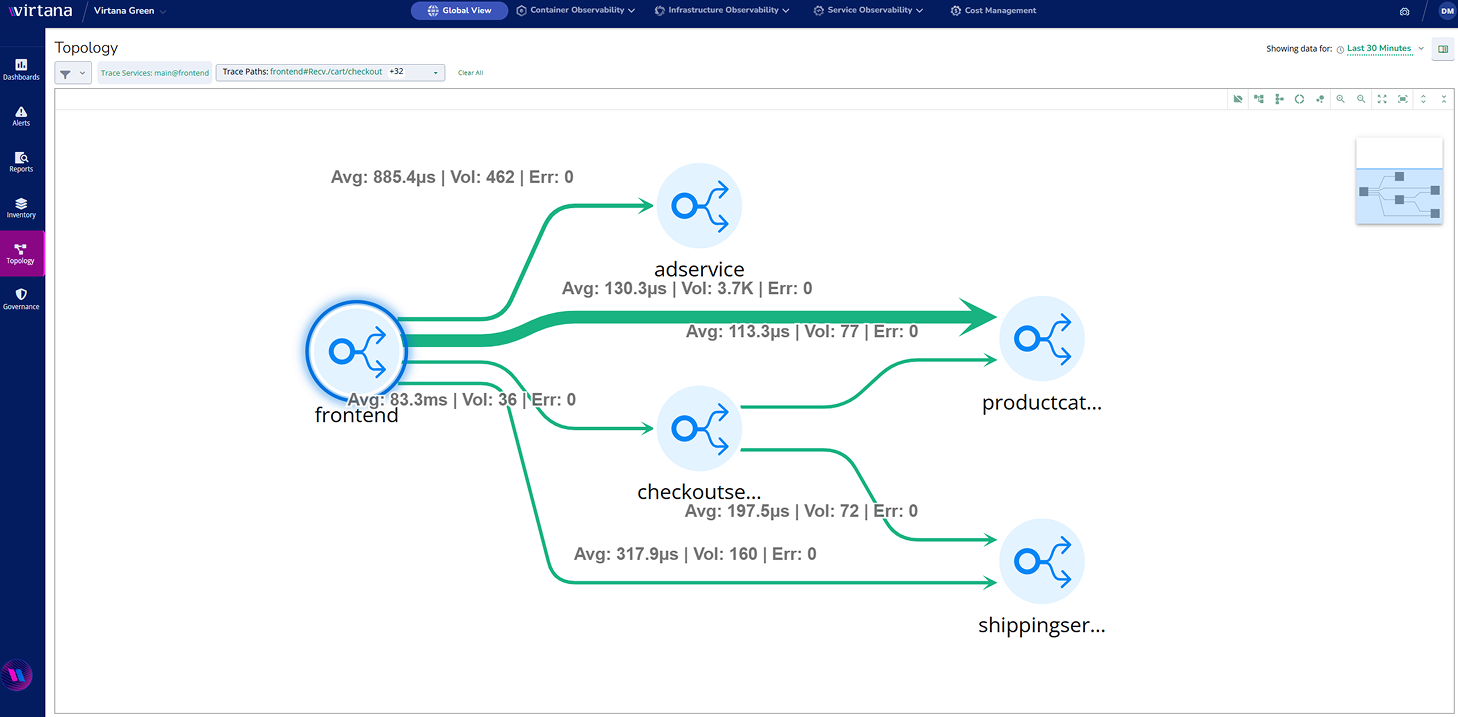Open the Cost Management menu item
Screen dimensions: 1458x717
993,11
